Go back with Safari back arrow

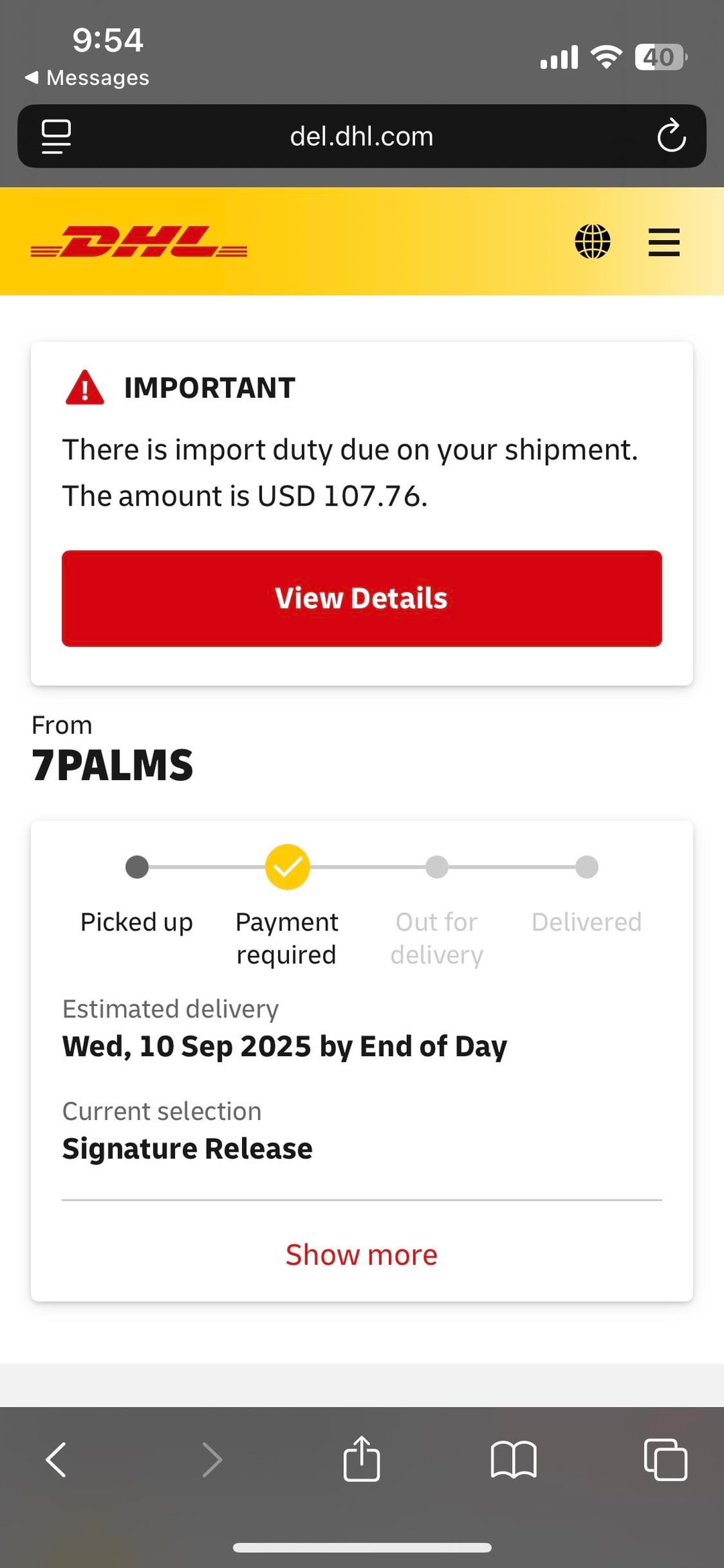click(56, 1459)
